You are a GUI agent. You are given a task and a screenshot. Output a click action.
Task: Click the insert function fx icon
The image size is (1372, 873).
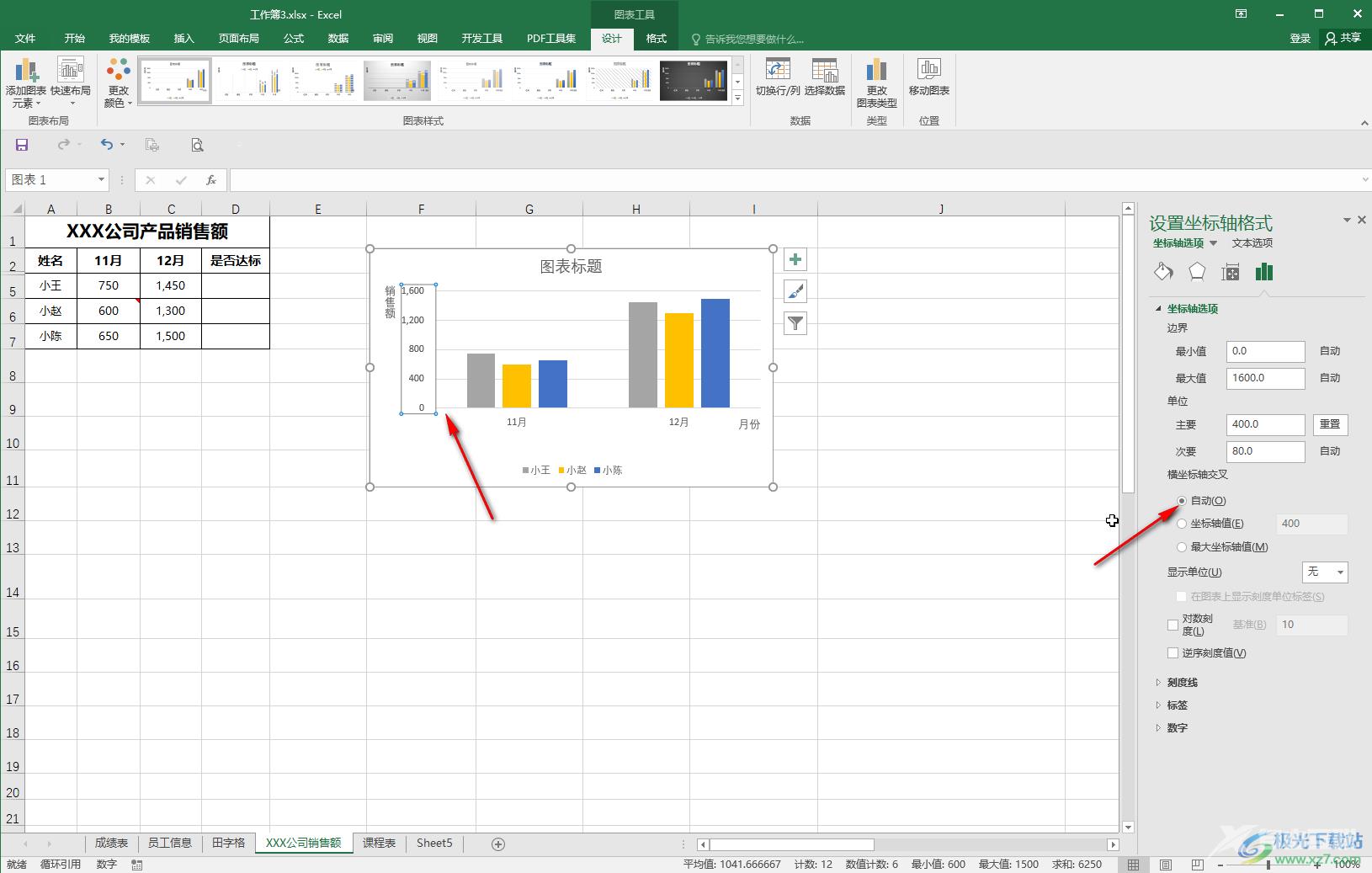pyautogui.click(x=211, y=180)
